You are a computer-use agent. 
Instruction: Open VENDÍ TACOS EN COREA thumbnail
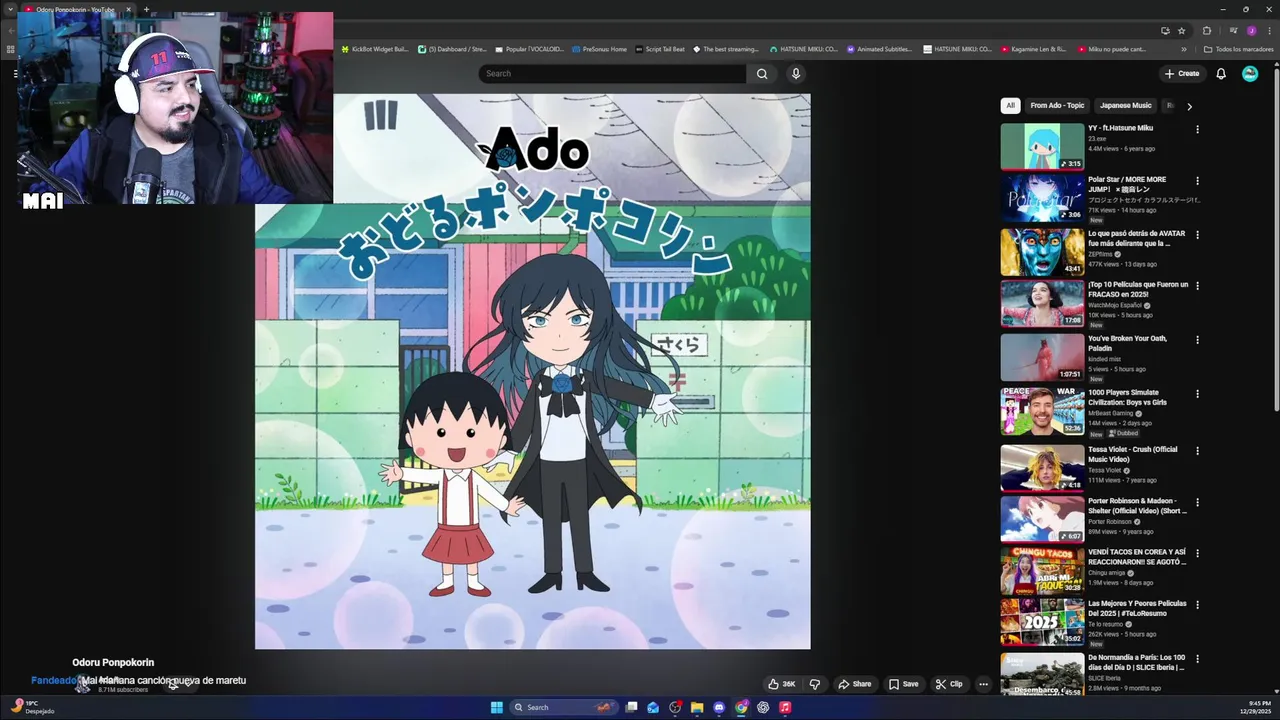pos(1042,570)
